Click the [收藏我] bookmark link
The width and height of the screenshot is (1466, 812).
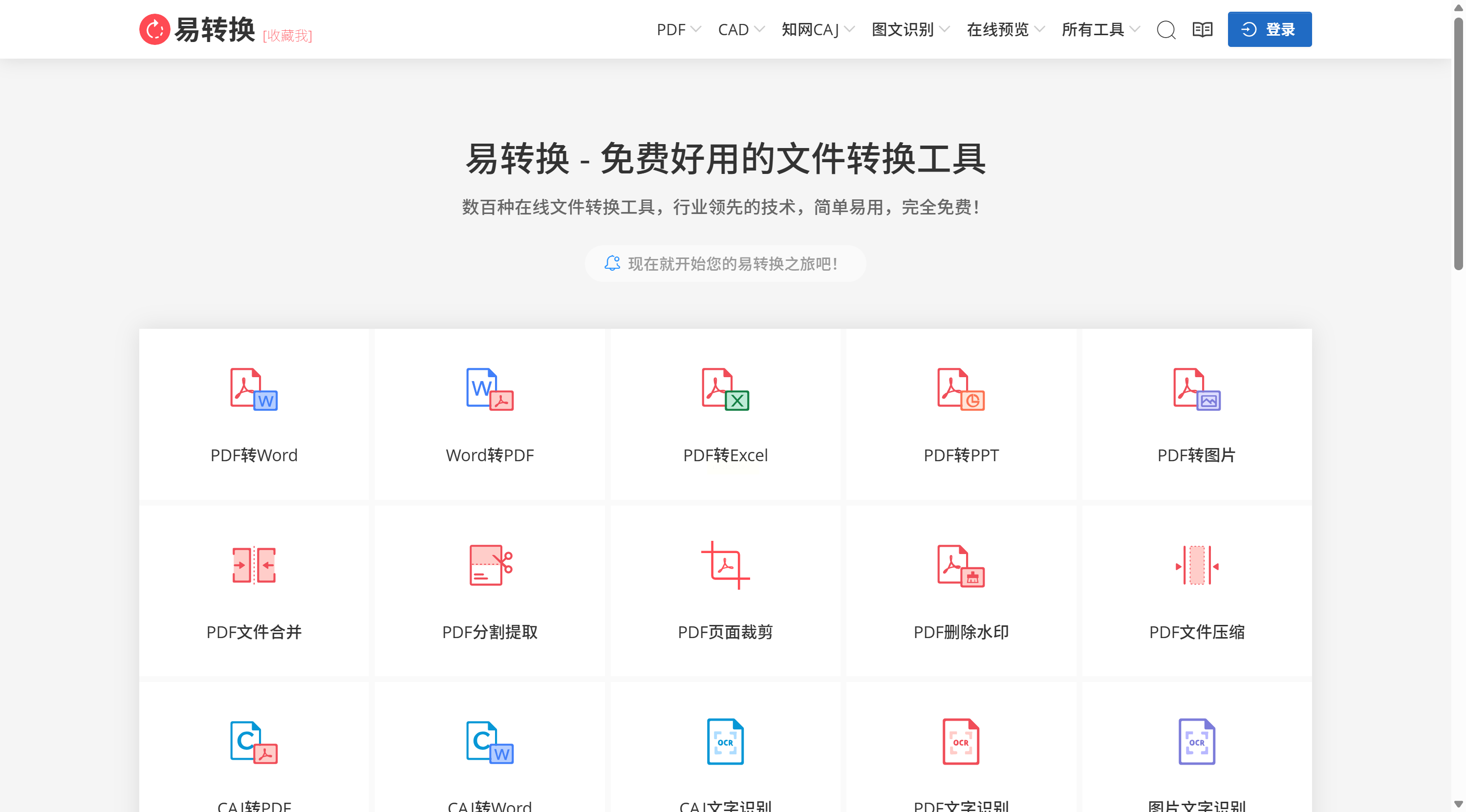[x=287, y=36]
